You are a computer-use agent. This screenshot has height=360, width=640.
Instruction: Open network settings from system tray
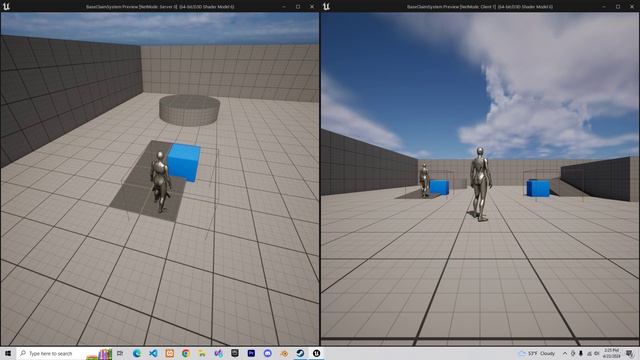pos(589,353)
